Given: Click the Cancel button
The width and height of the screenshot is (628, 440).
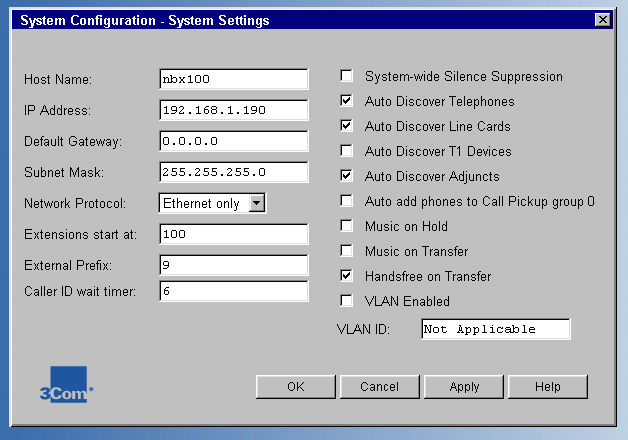Looking at the screenshot, I should (379, 386).
